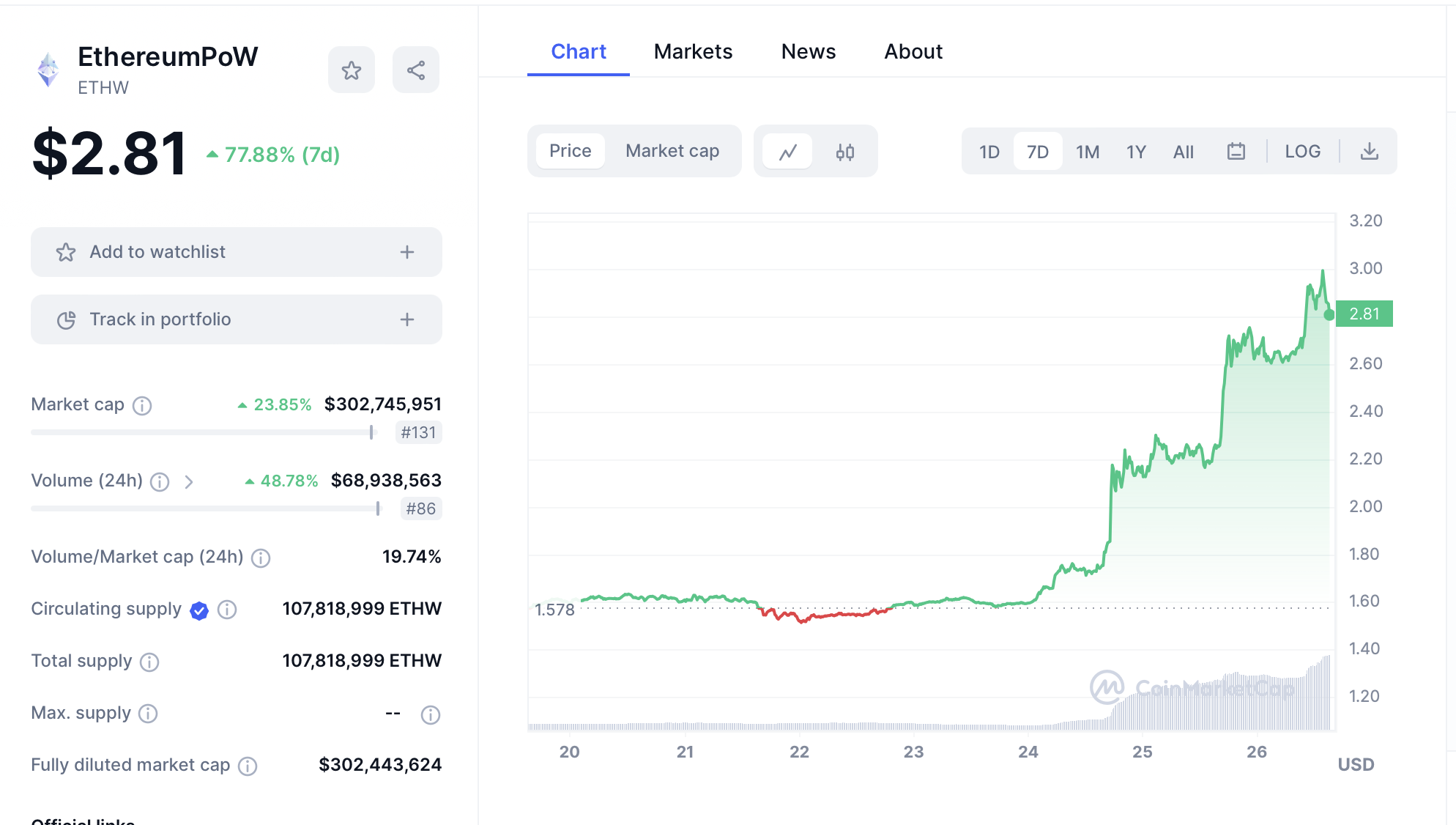Expand Volume (24h) details chevron

(189, 481)
